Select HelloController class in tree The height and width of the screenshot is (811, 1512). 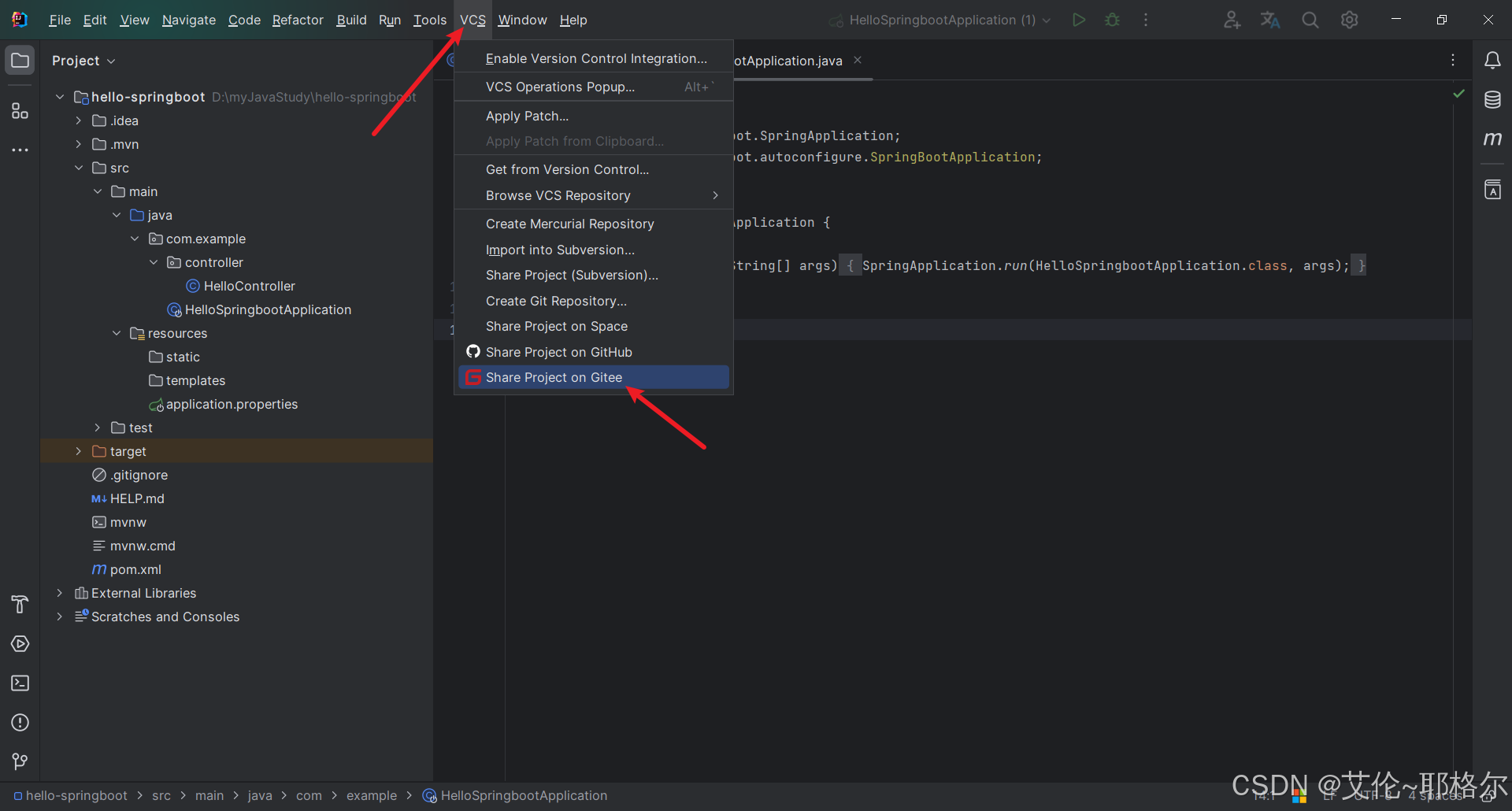tap(241, 286)
